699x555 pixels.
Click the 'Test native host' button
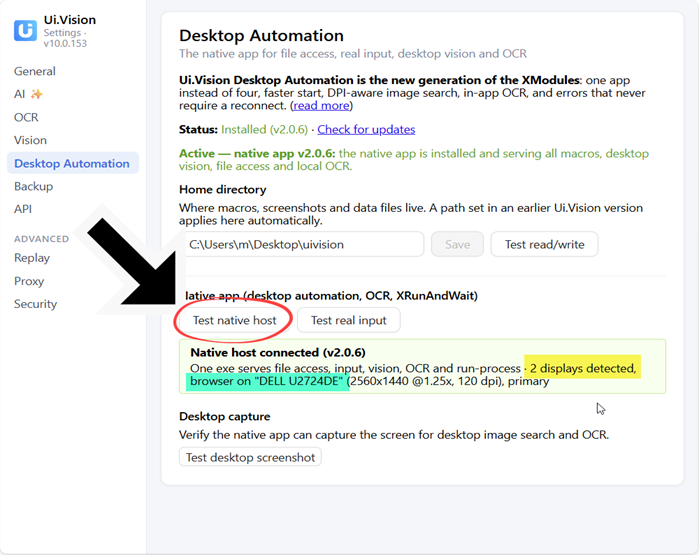coord(234,320)
